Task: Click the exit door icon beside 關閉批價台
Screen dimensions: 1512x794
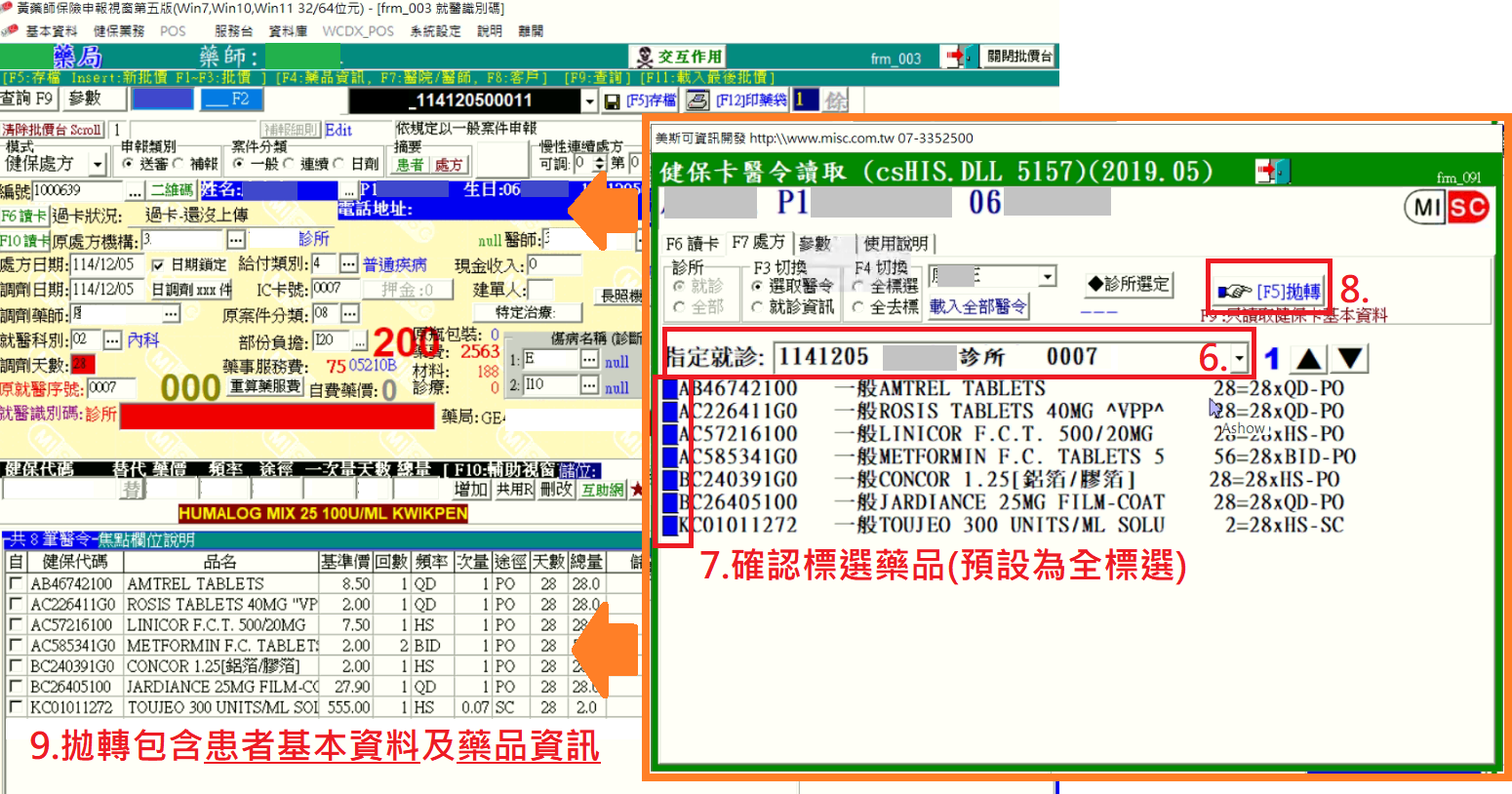Action: (959, 57)
